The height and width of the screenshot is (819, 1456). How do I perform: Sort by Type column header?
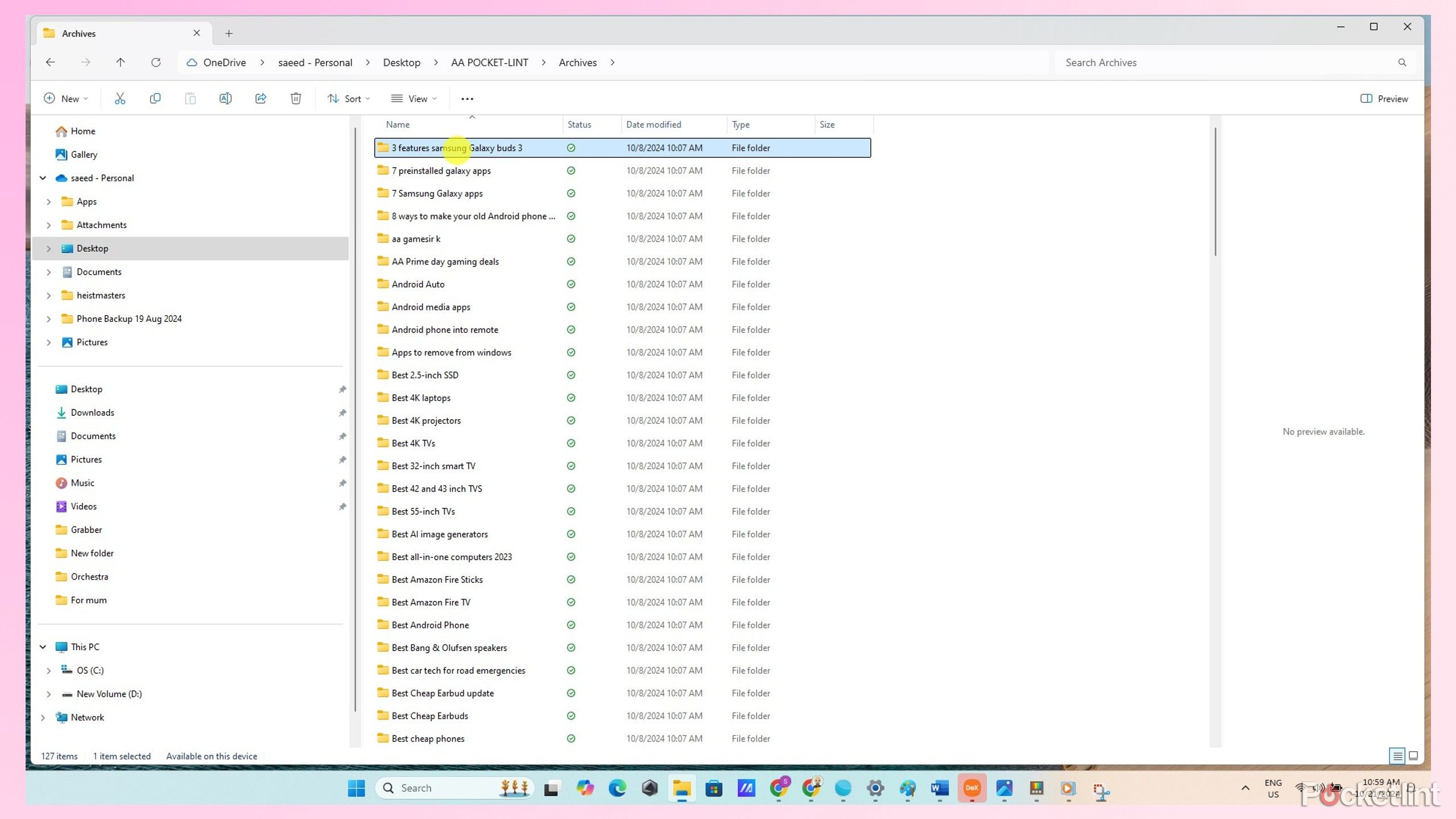[x=771, y=124]
